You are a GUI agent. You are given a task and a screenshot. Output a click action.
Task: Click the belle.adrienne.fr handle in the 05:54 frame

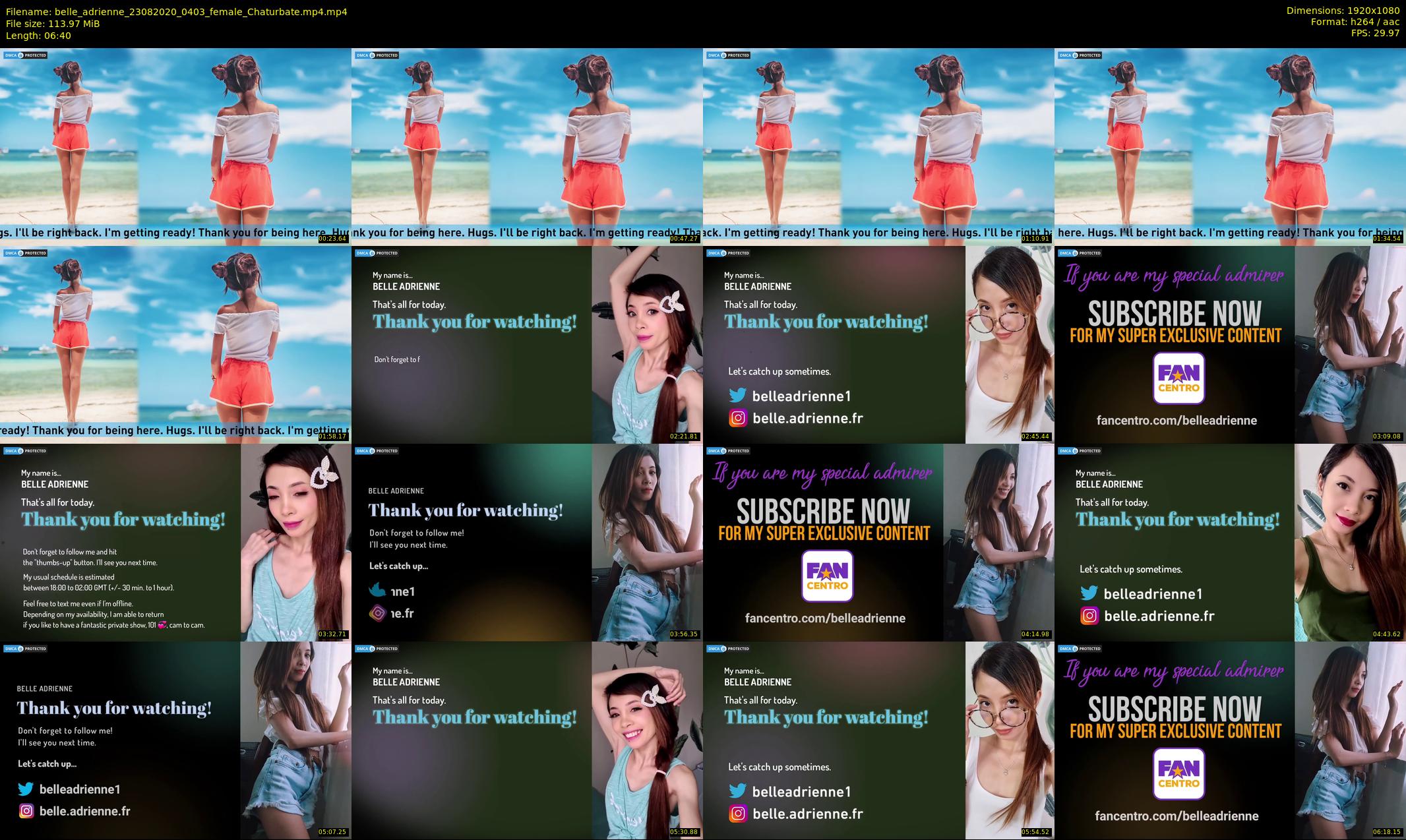pyautogui.click(x=807, y=814)
